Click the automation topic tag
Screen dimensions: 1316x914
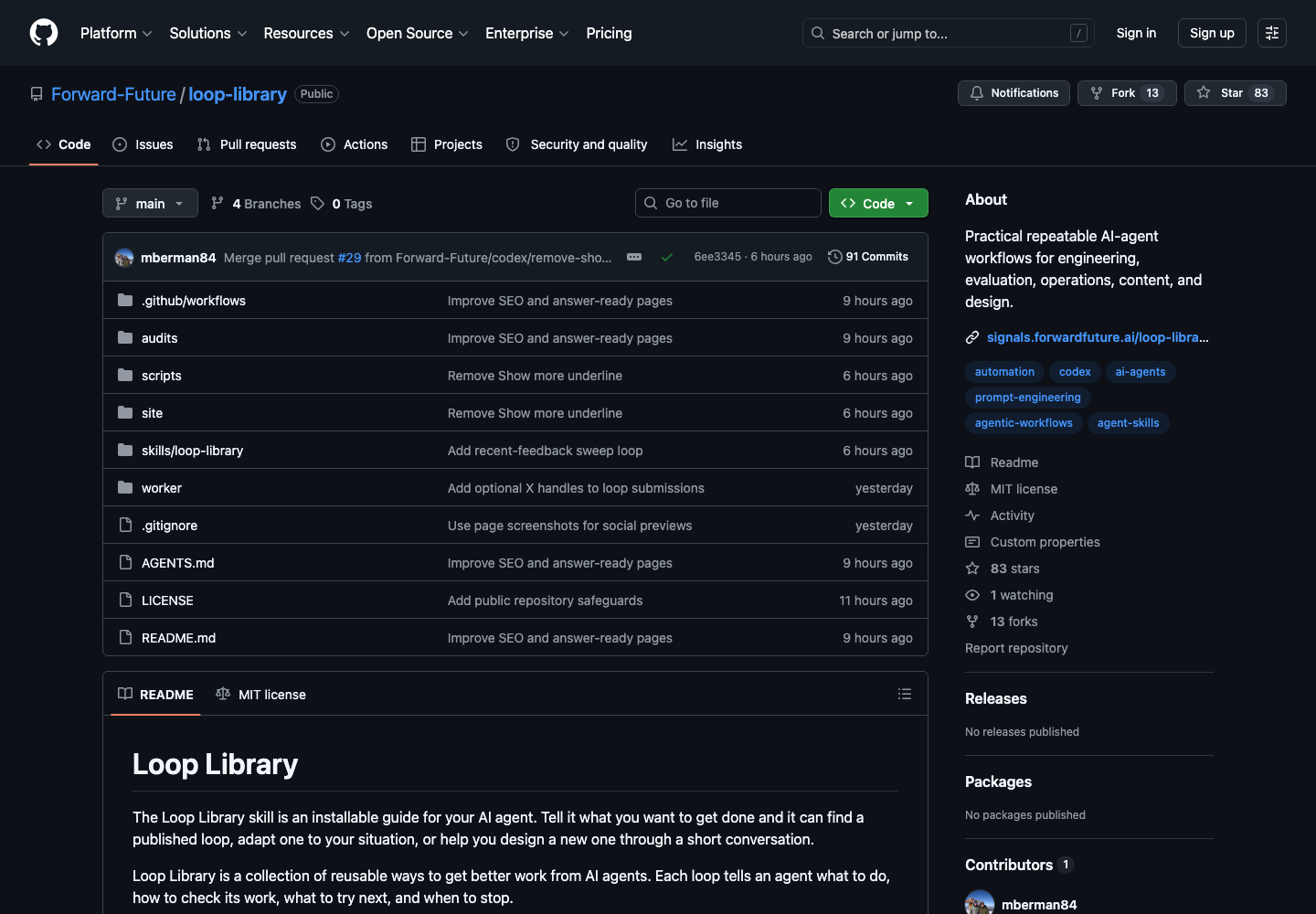pos(1004,372)
